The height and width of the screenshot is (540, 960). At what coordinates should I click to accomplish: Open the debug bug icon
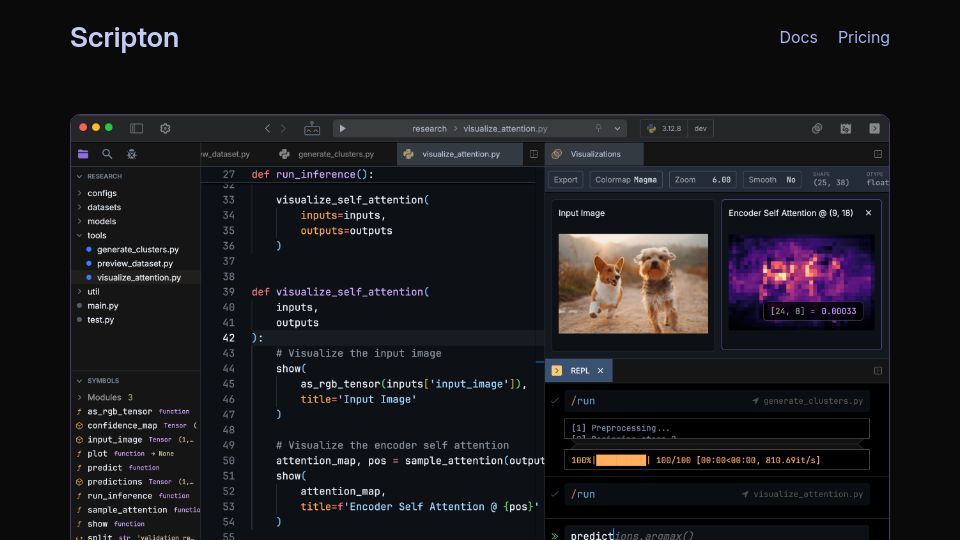coord(132,154)
